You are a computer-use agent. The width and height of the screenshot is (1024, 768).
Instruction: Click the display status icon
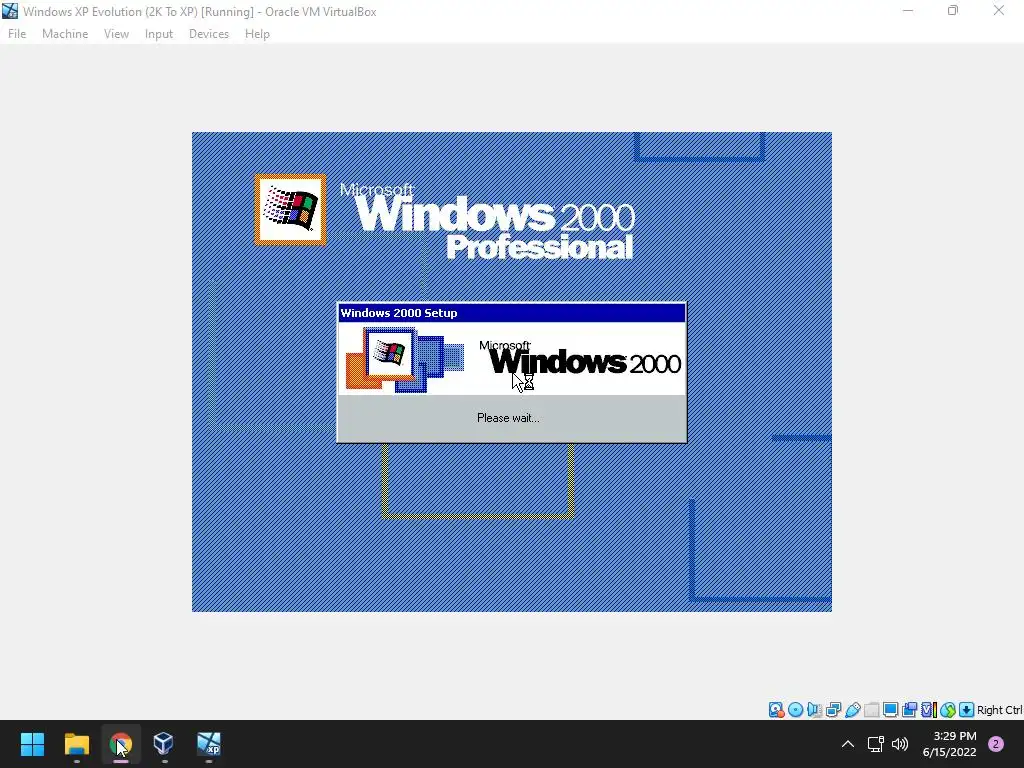(890, 710)
